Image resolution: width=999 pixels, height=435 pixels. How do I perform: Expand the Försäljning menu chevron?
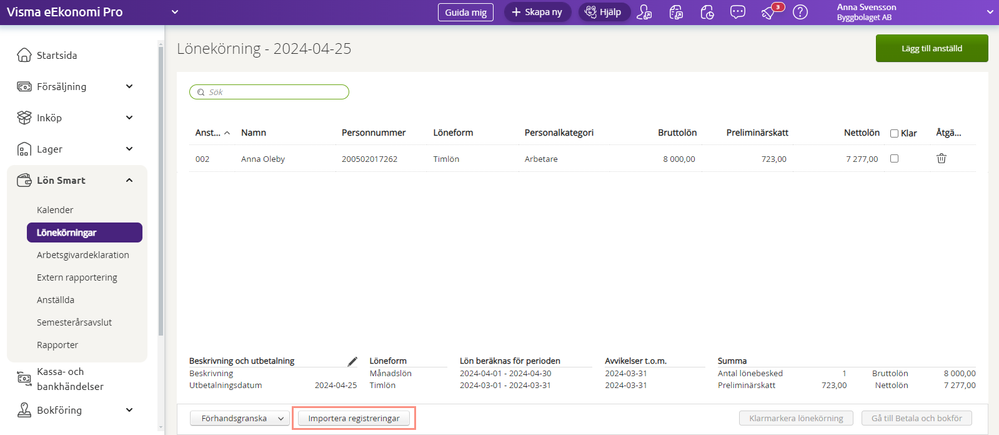coord(130,87)
